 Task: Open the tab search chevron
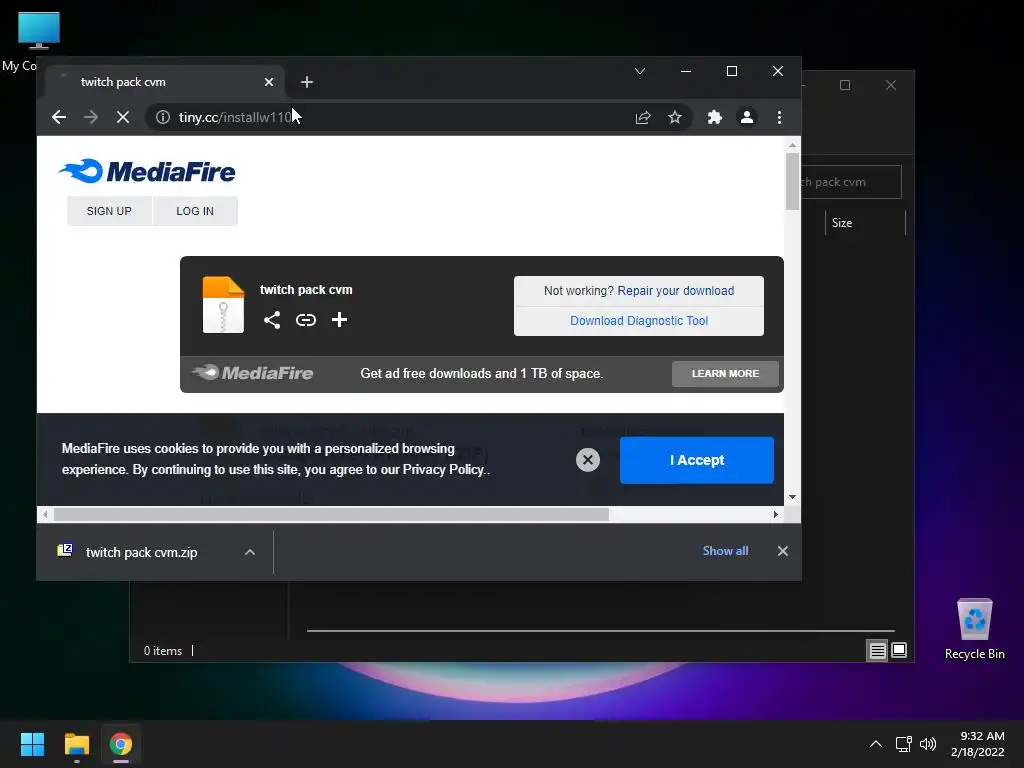pyautogui.click(x=640, y=71)
